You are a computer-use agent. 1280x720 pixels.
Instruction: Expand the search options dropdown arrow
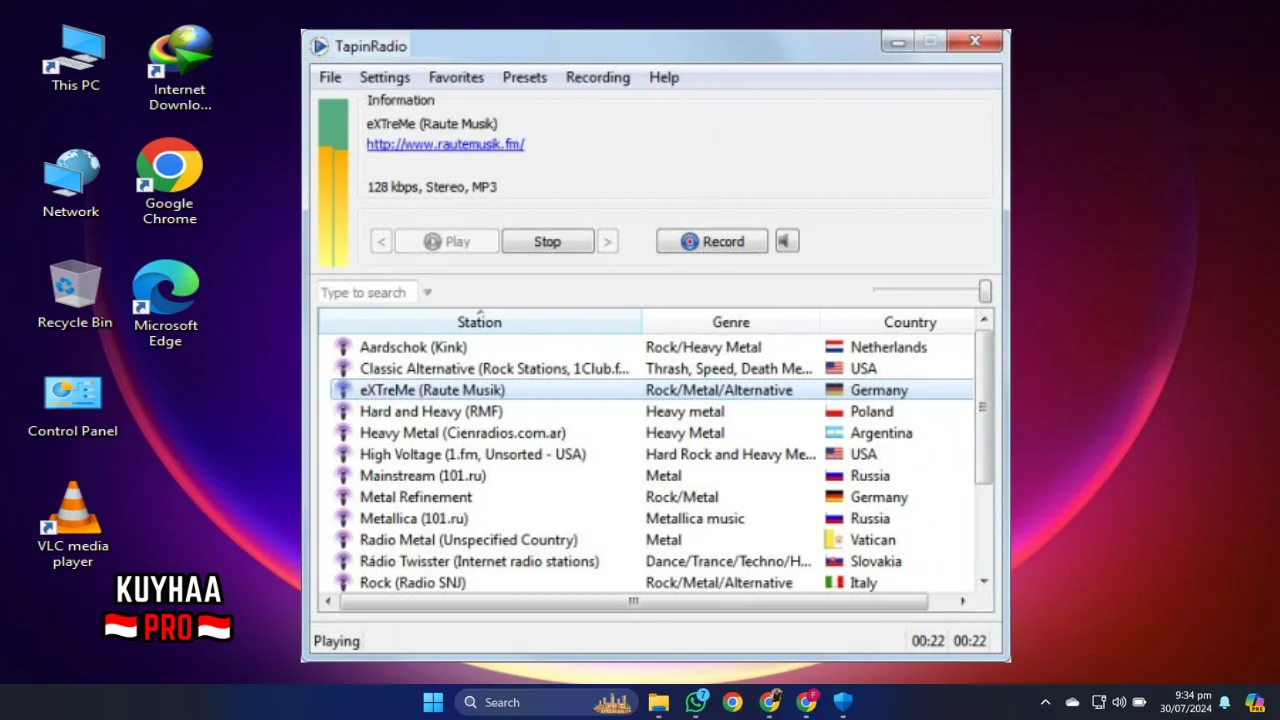coord(427,292)
